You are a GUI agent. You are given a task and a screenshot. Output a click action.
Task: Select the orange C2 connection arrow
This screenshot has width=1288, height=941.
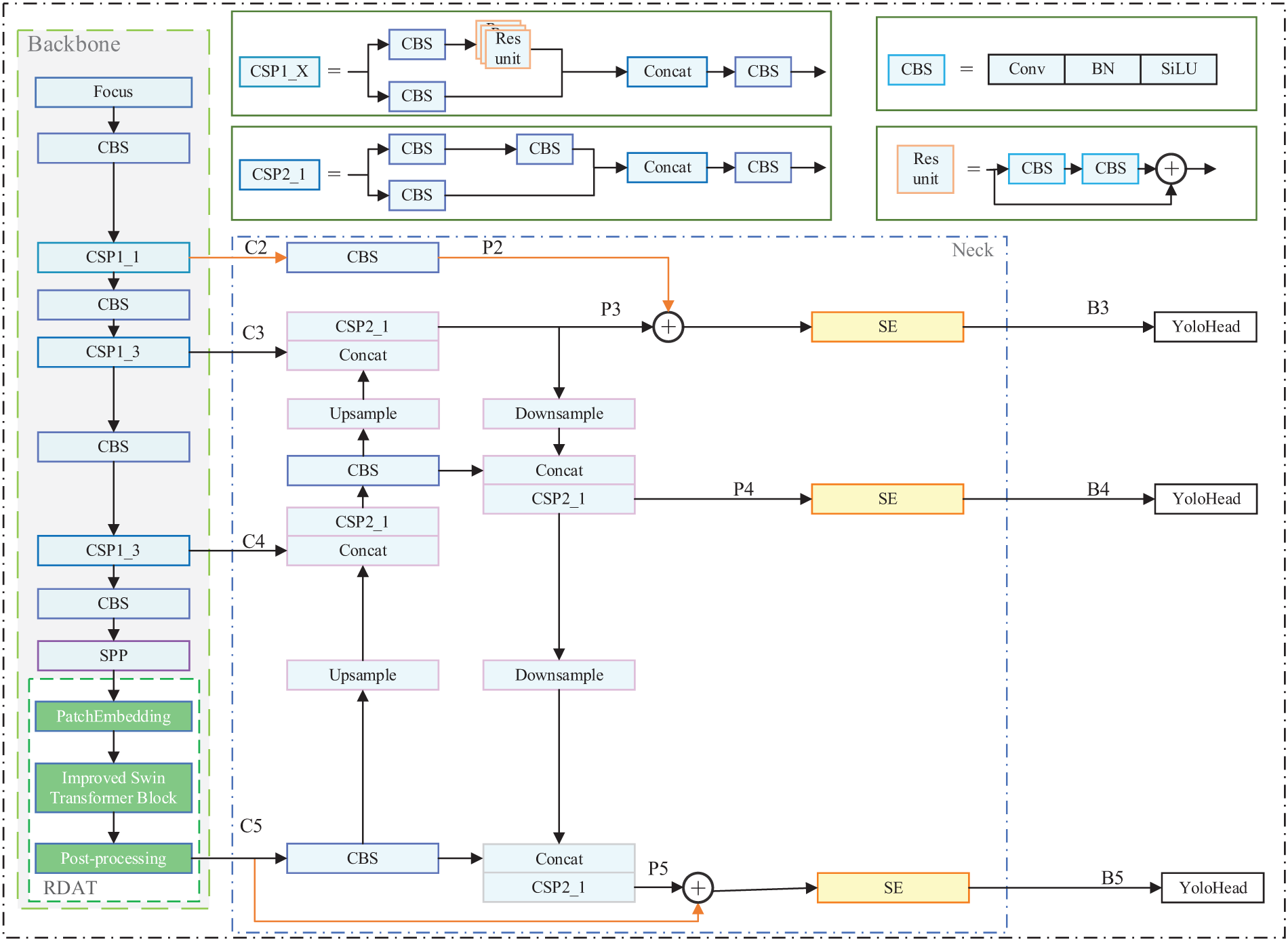(237, 257)
